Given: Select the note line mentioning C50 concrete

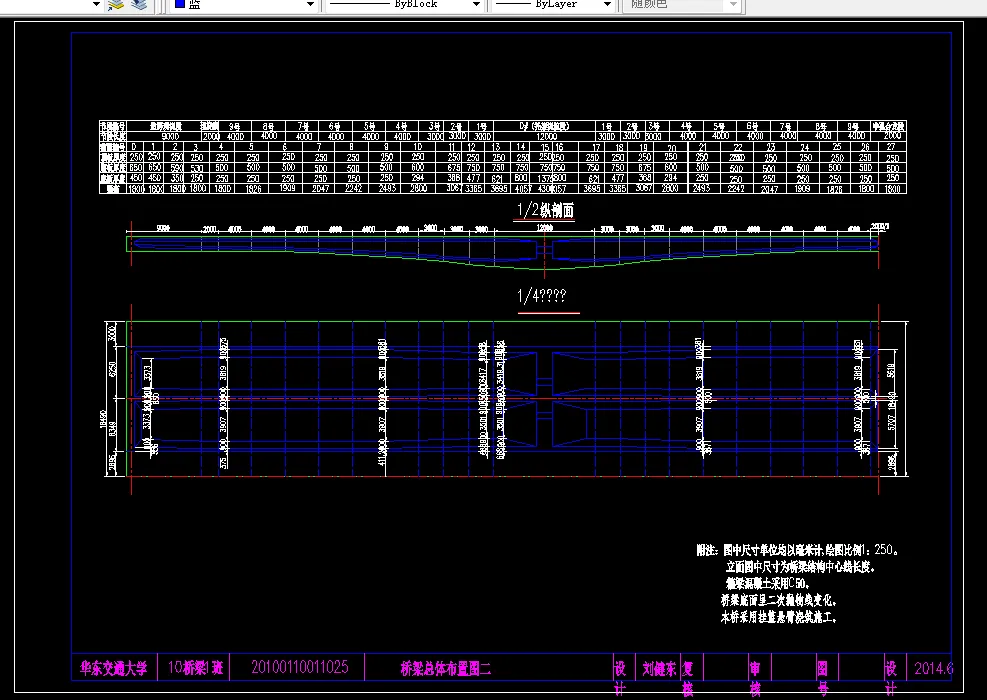Looking at the screenshot, I should [x=767, y=584].
